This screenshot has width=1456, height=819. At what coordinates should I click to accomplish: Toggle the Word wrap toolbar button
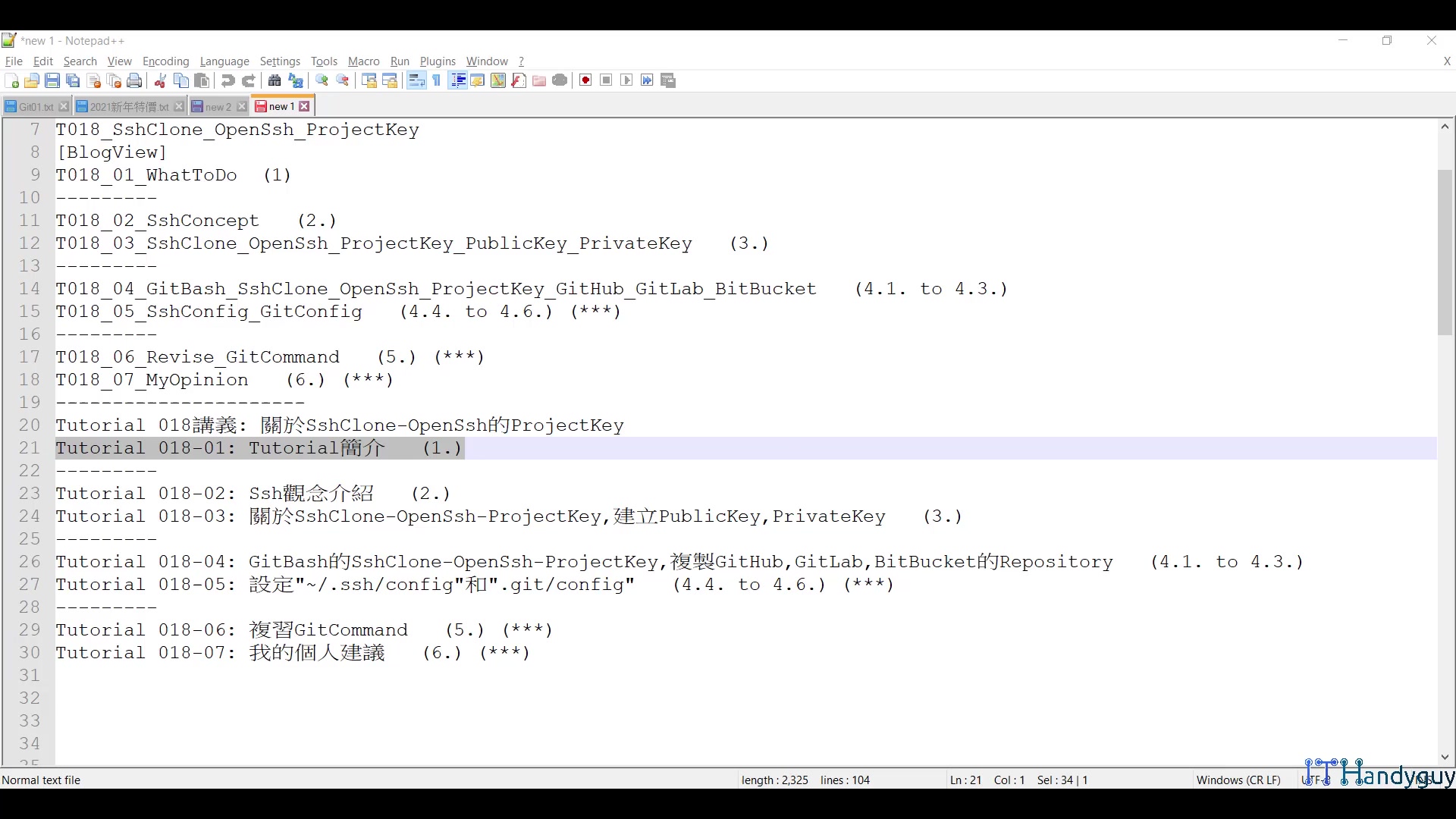(x=416, y=80)
